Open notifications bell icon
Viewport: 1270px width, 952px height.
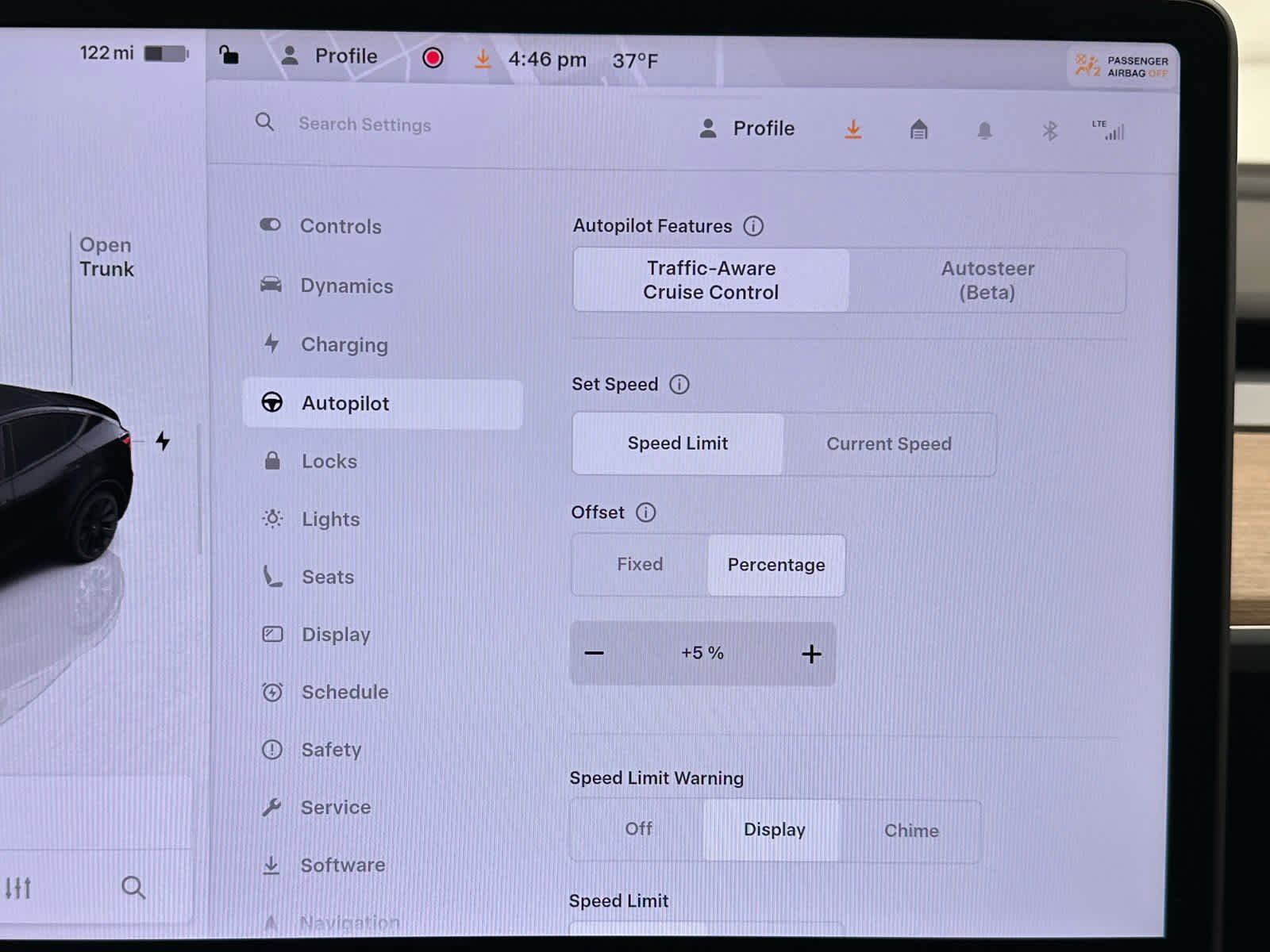[x=984, y=131]
